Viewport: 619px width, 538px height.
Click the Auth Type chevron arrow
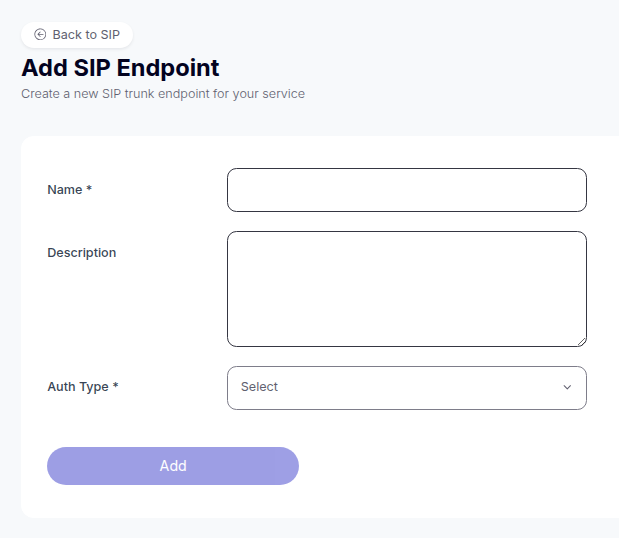pos(567,387)
